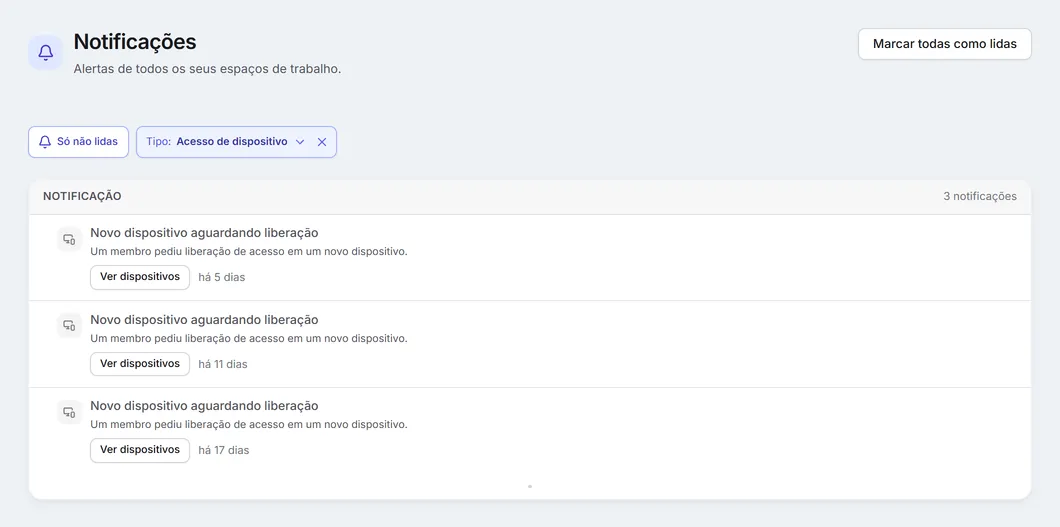Click the NOTIFICAÇÃO column header
Image resolution: width=1060 pixels, height=527 pixels.
tap(82, 197)
